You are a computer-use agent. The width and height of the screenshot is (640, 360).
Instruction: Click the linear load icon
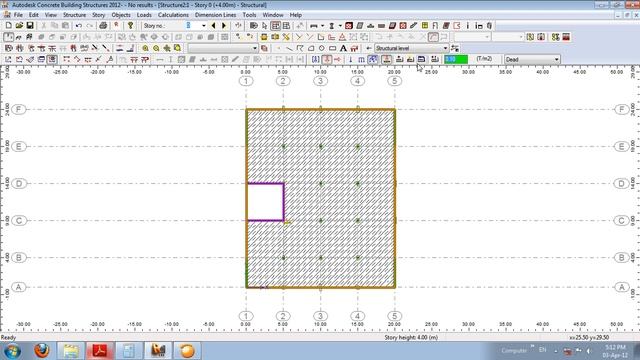[361, 60]
